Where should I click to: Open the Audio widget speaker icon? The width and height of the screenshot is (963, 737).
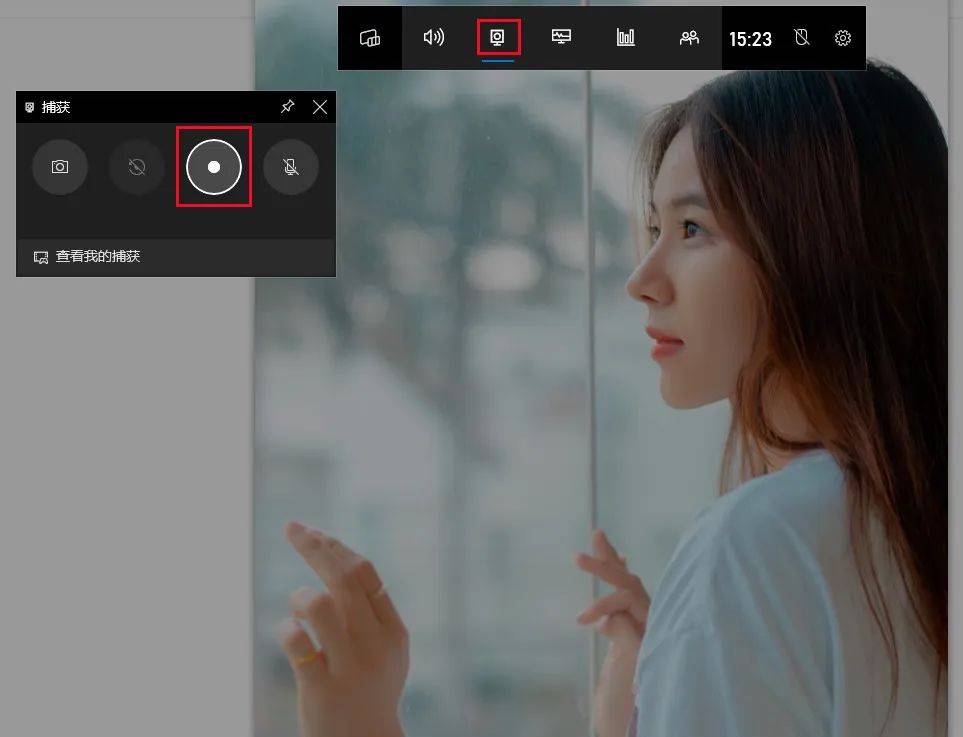pyautogui.click(x=434, y=37)
